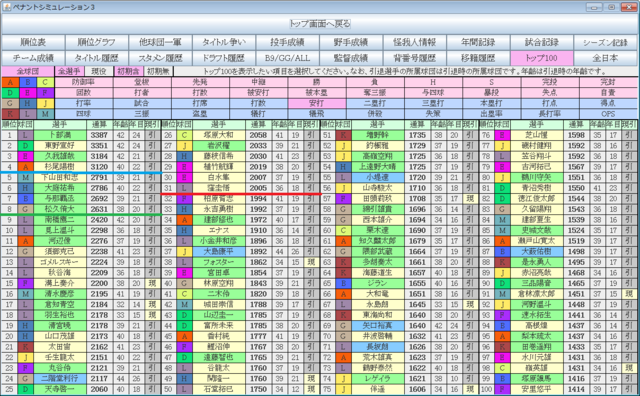640x396 pixels.
Task: Choose the yellow team C filter square
Action: pyautogui.click(x=45, y=82)
